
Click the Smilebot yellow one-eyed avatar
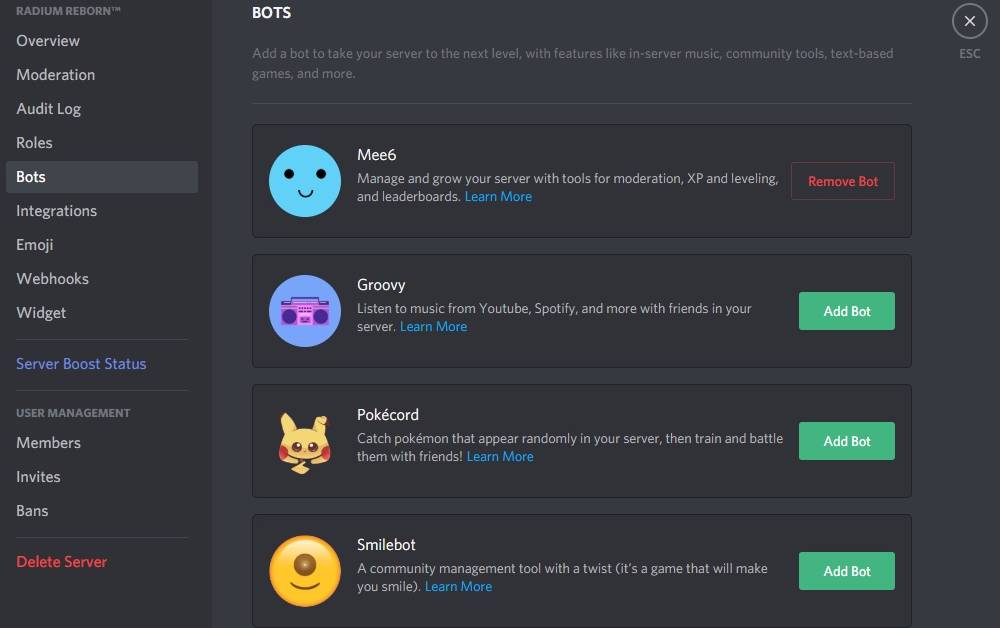click(x=305, y=571)
